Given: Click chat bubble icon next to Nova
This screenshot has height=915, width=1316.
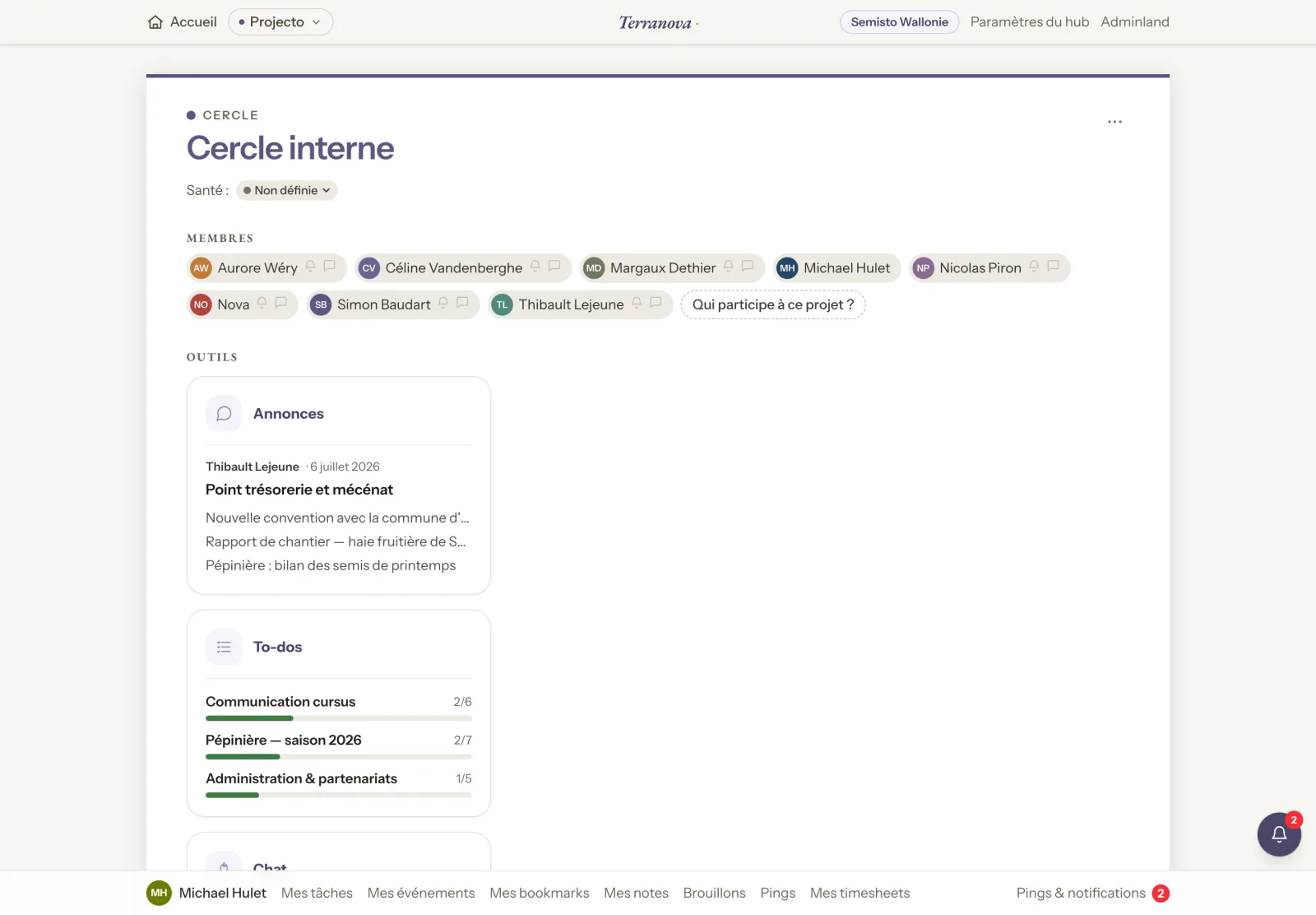Looking at the screenshot, I should [x=281, y=303].
